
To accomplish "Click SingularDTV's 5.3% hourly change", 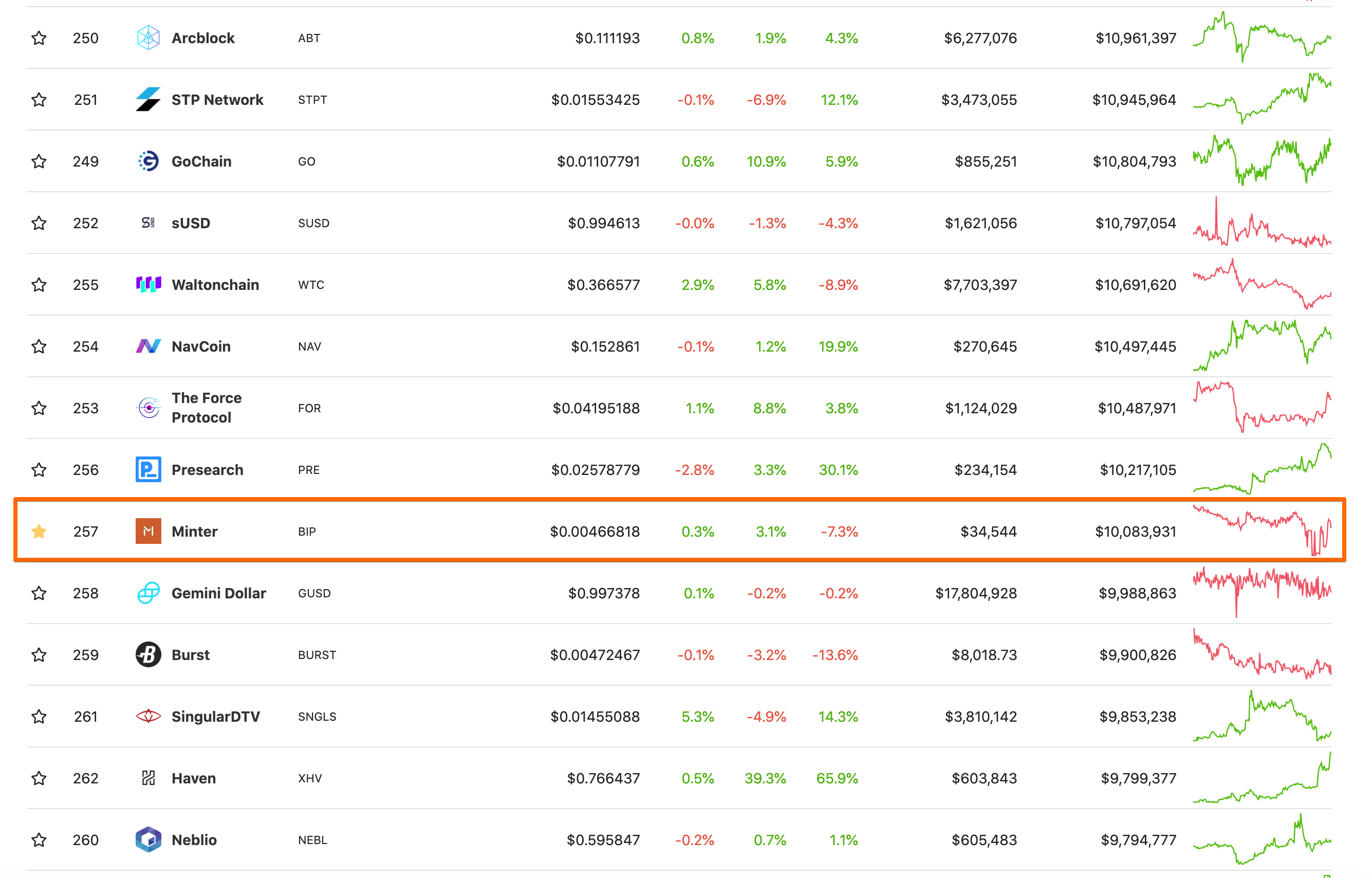I will coord(698,716).
